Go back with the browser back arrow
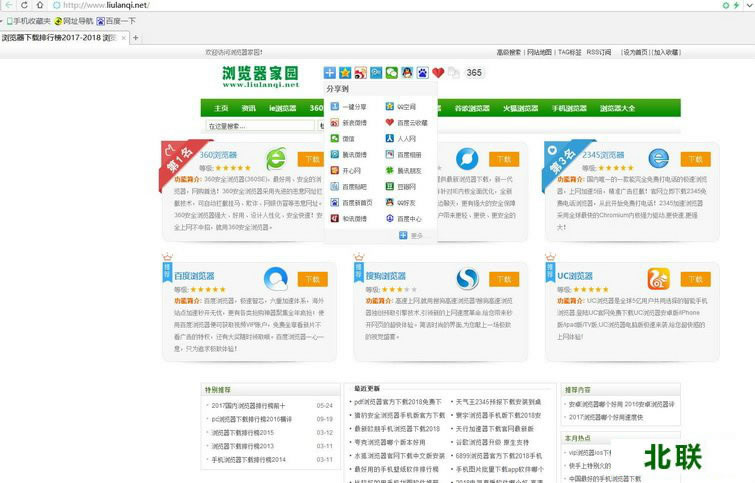The height and width of the screenshot is (483, 755). click(x=9, y=5)
